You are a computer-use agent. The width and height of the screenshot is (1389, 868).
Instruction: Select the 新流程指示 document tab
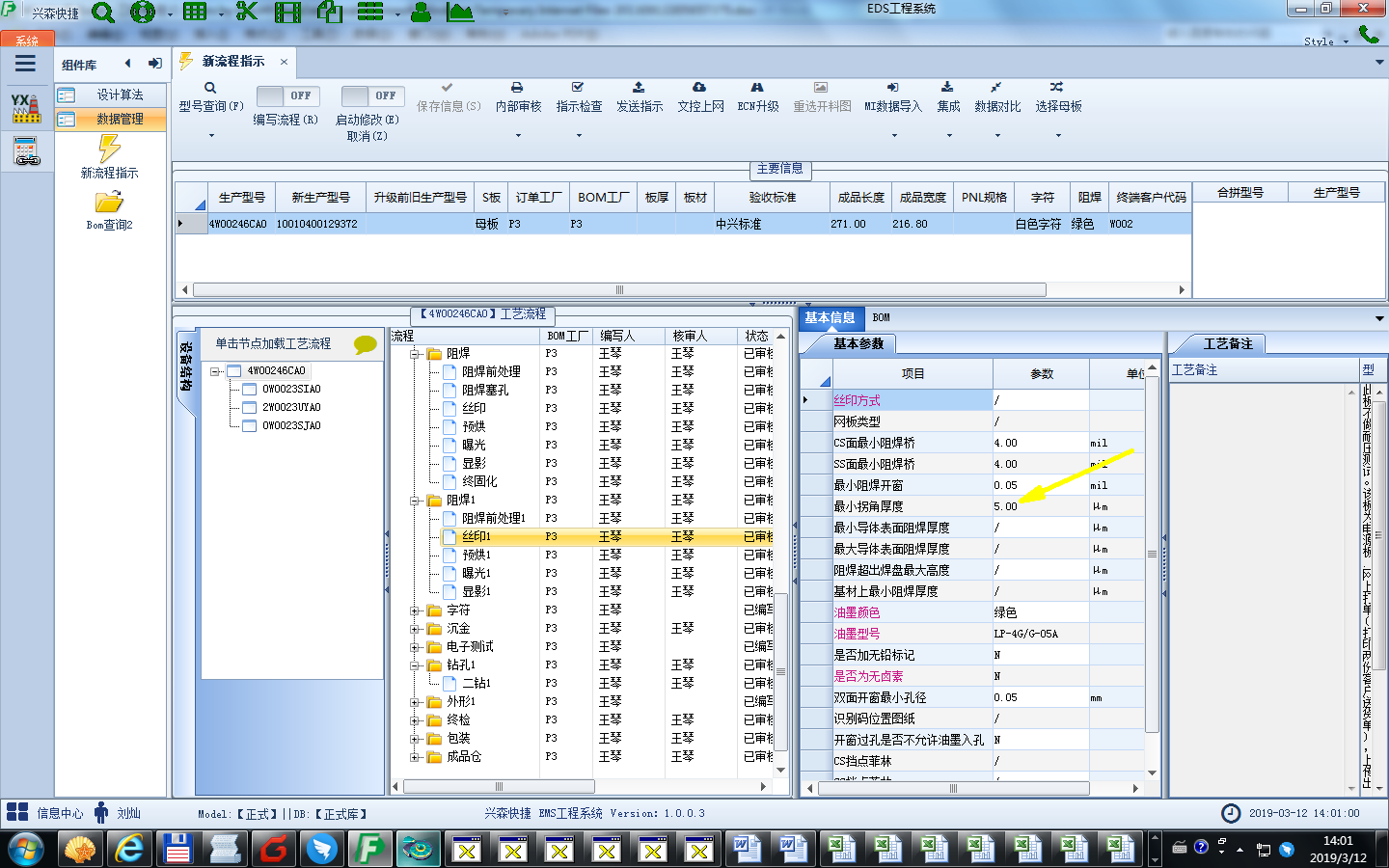[x=232, y=62]
